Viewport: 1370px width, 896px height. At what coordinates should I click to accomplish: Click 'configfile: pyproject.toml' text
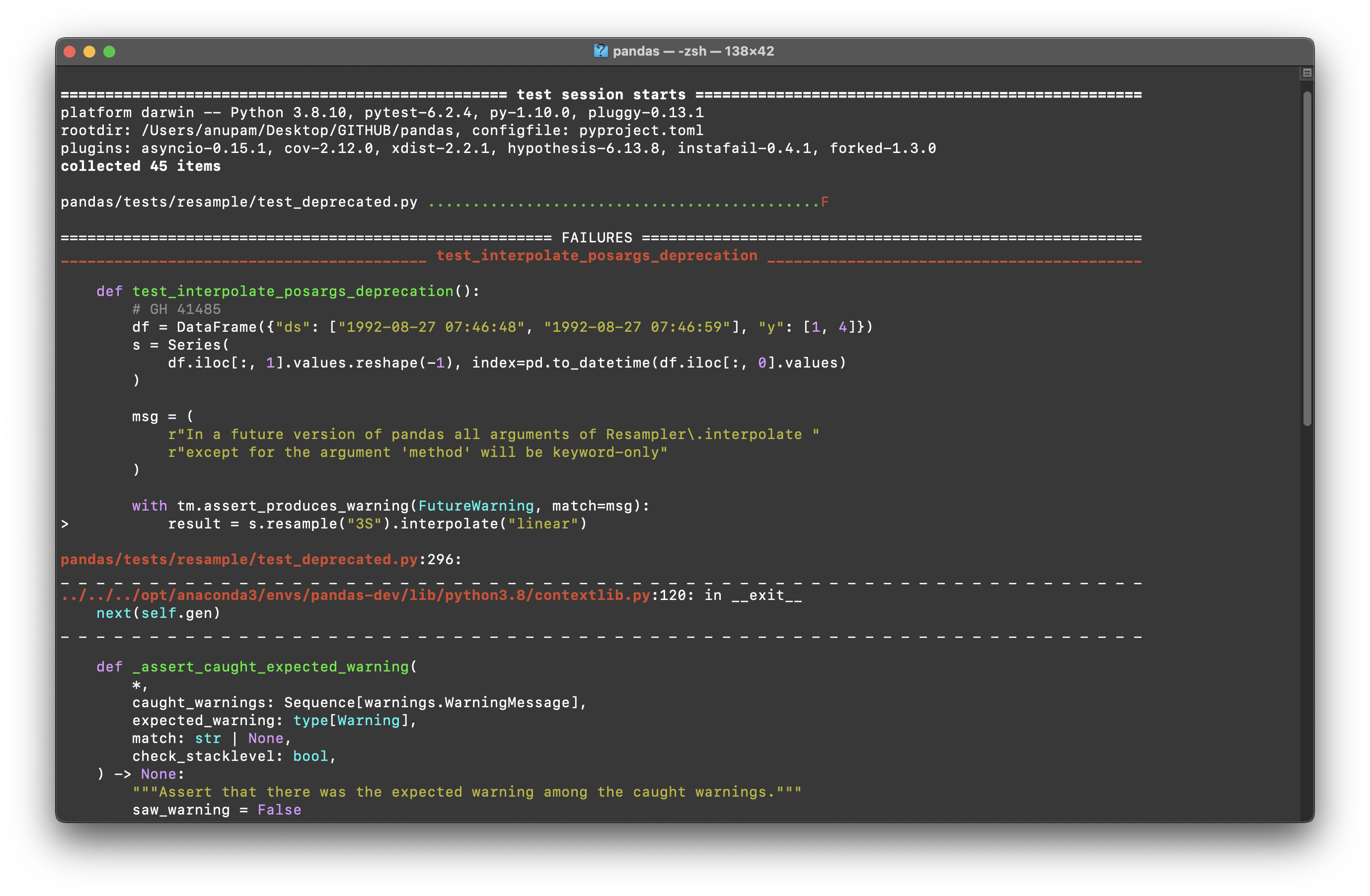pyautogui.click(x=588, y=130)
